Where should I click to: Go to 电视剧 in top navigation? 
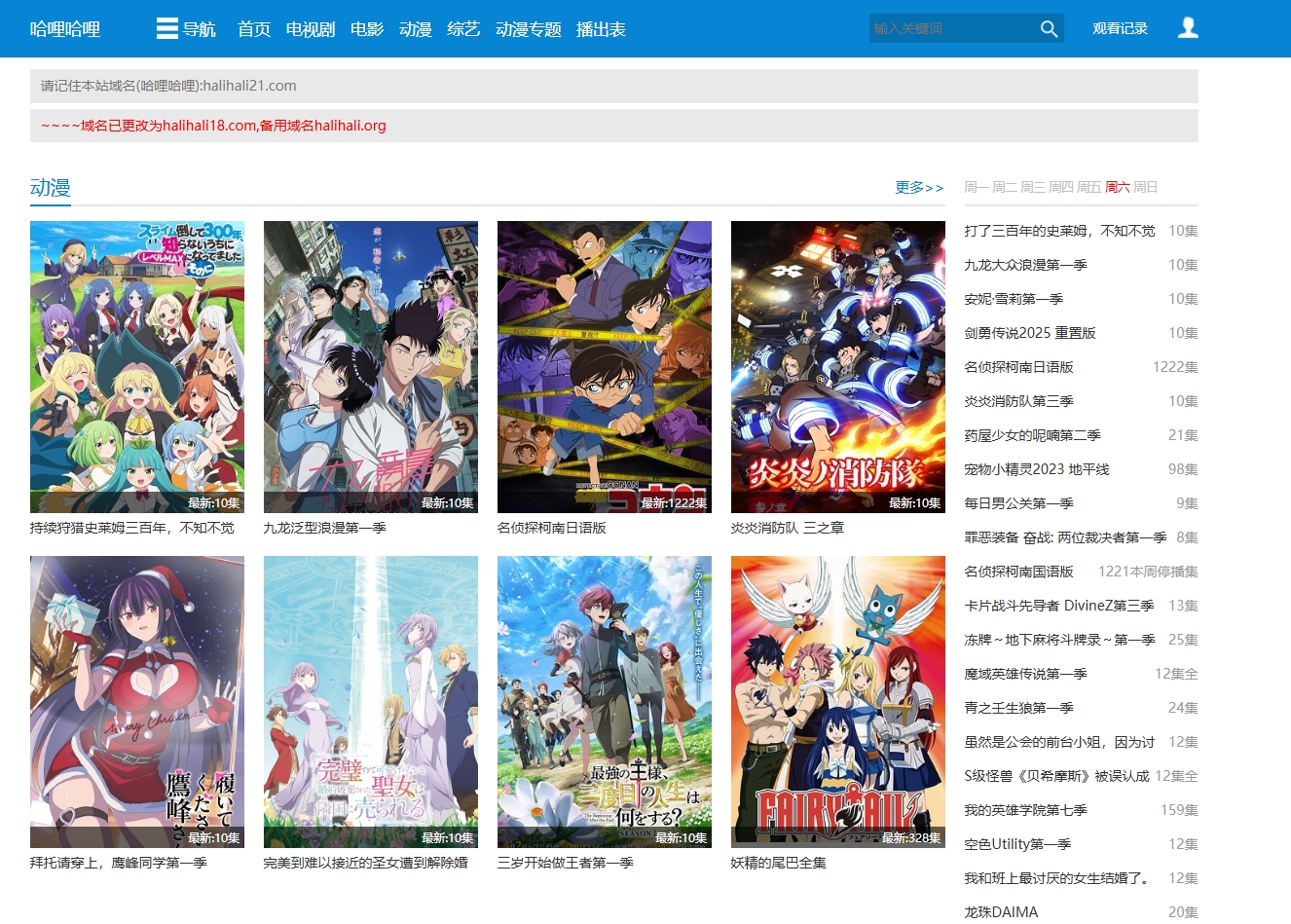(311, 29)
